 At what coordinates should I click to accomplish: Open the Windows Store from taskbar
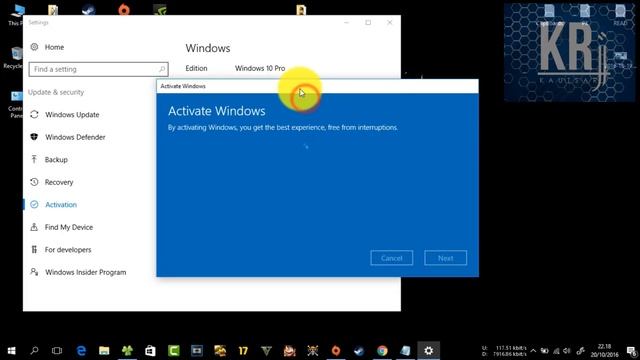[150, 351]
